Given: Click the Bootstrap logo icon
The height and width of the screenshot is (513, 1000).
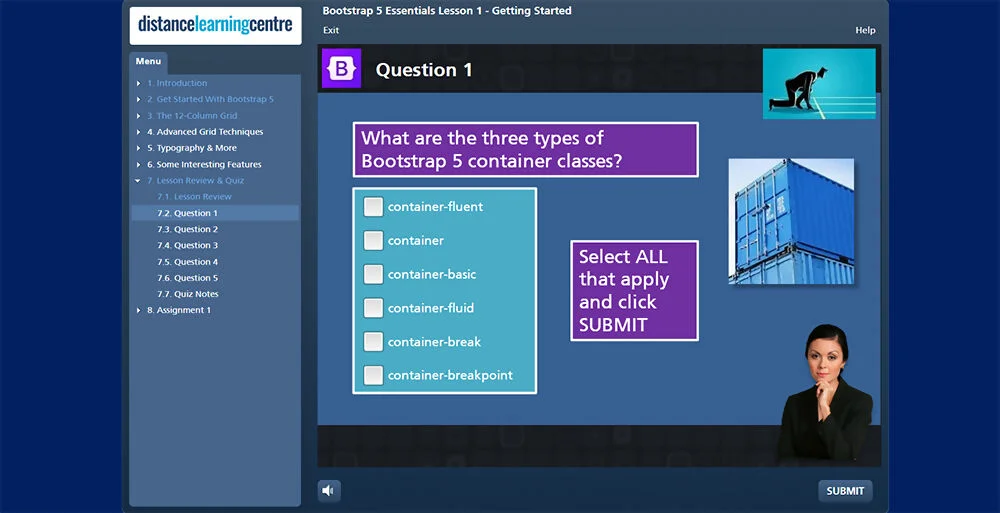Looking at the screenshot, I should 341,69.
